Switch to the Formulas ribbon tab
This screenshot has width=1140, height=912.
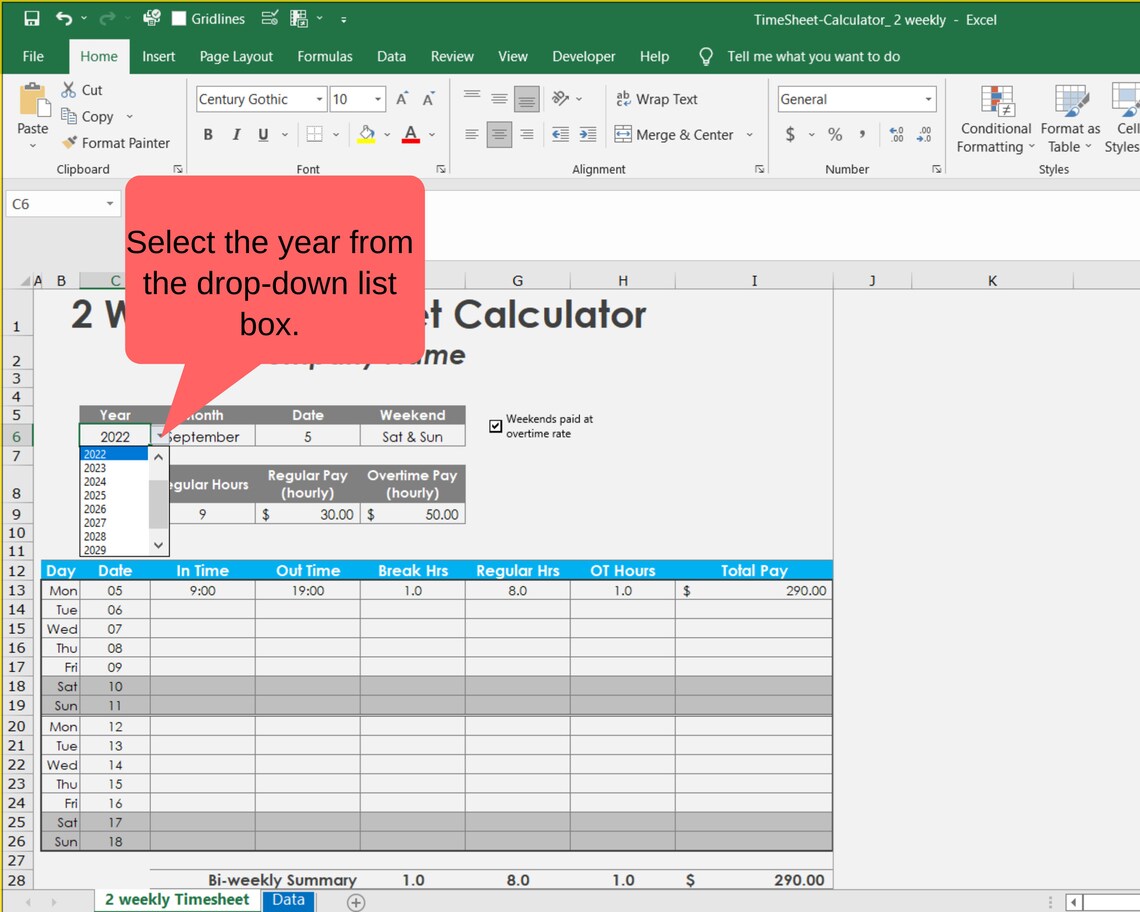coord(324,57)
